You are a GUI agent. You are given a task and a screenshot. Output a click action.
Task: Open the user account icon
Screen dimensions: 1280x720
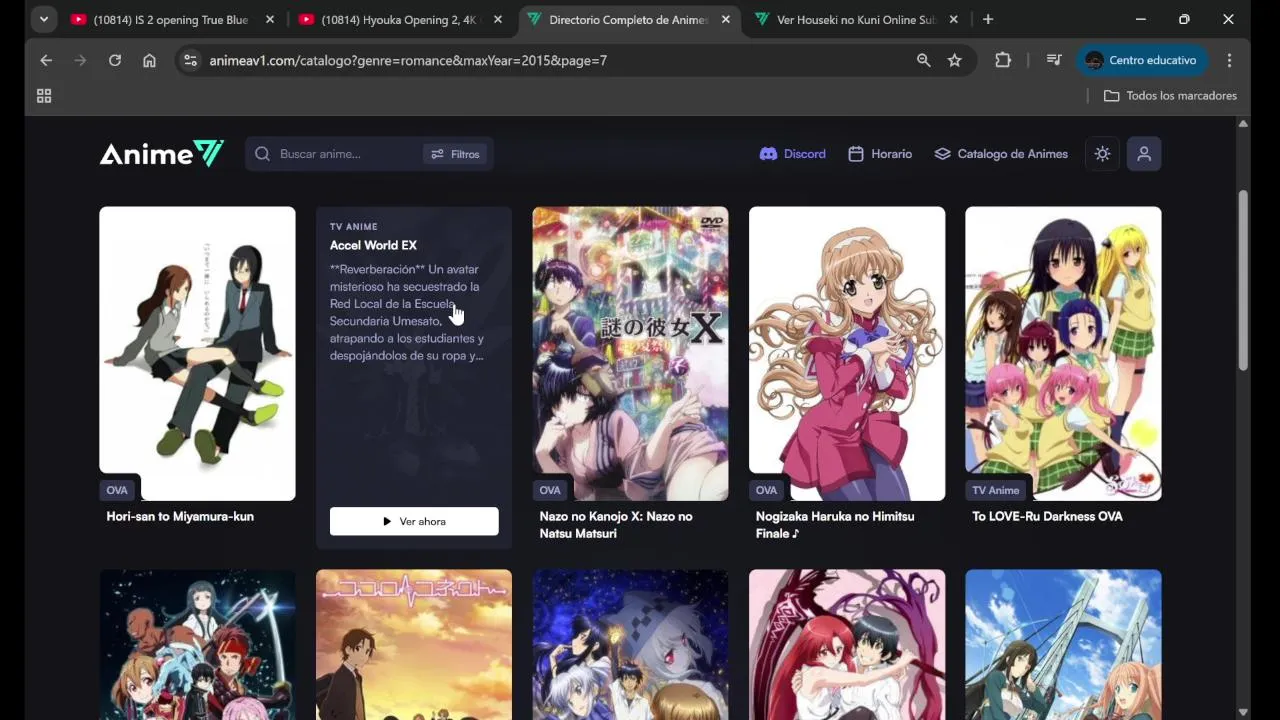(x=1144, y=154)
